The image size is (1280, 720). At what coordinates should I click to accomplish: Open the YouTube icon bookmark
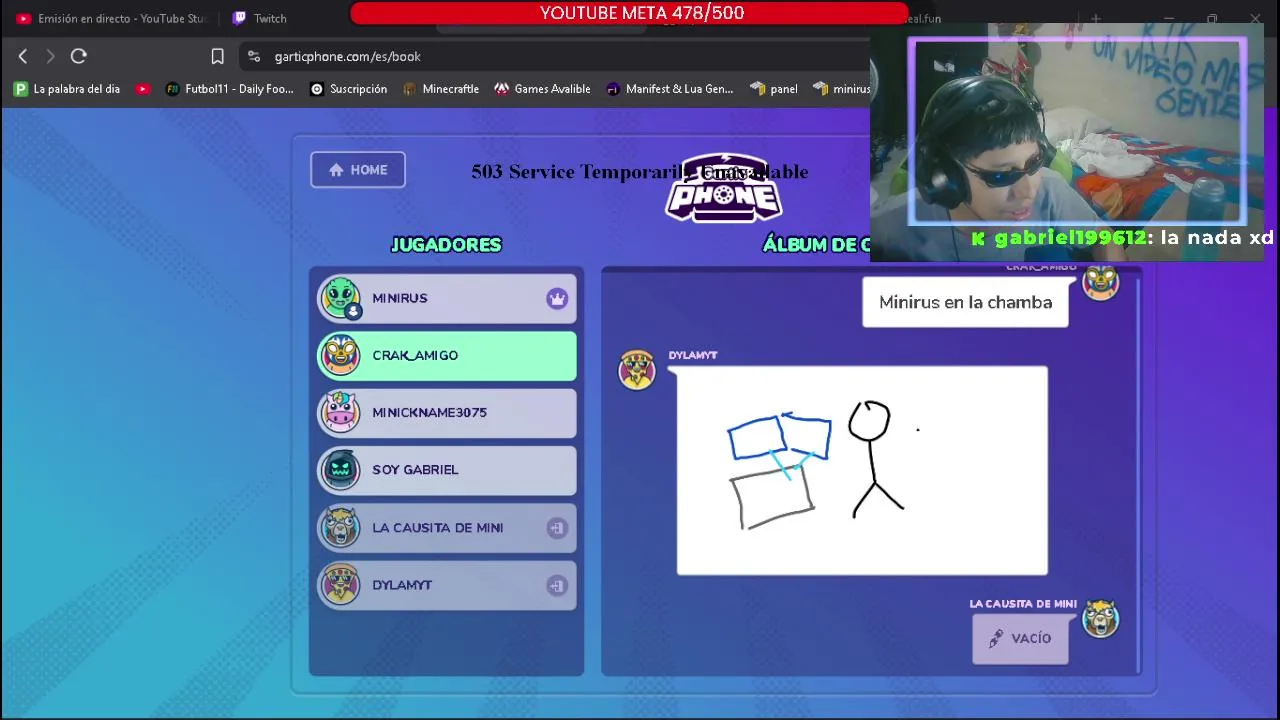[x=143, y=89]
